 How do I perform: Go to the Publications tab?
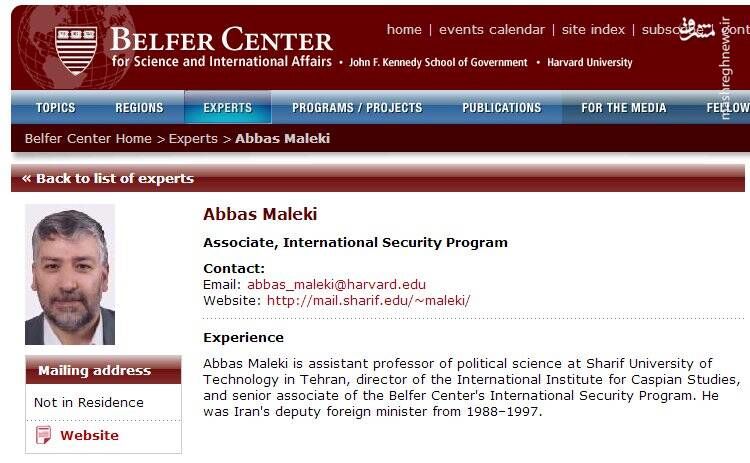[501, 108]
